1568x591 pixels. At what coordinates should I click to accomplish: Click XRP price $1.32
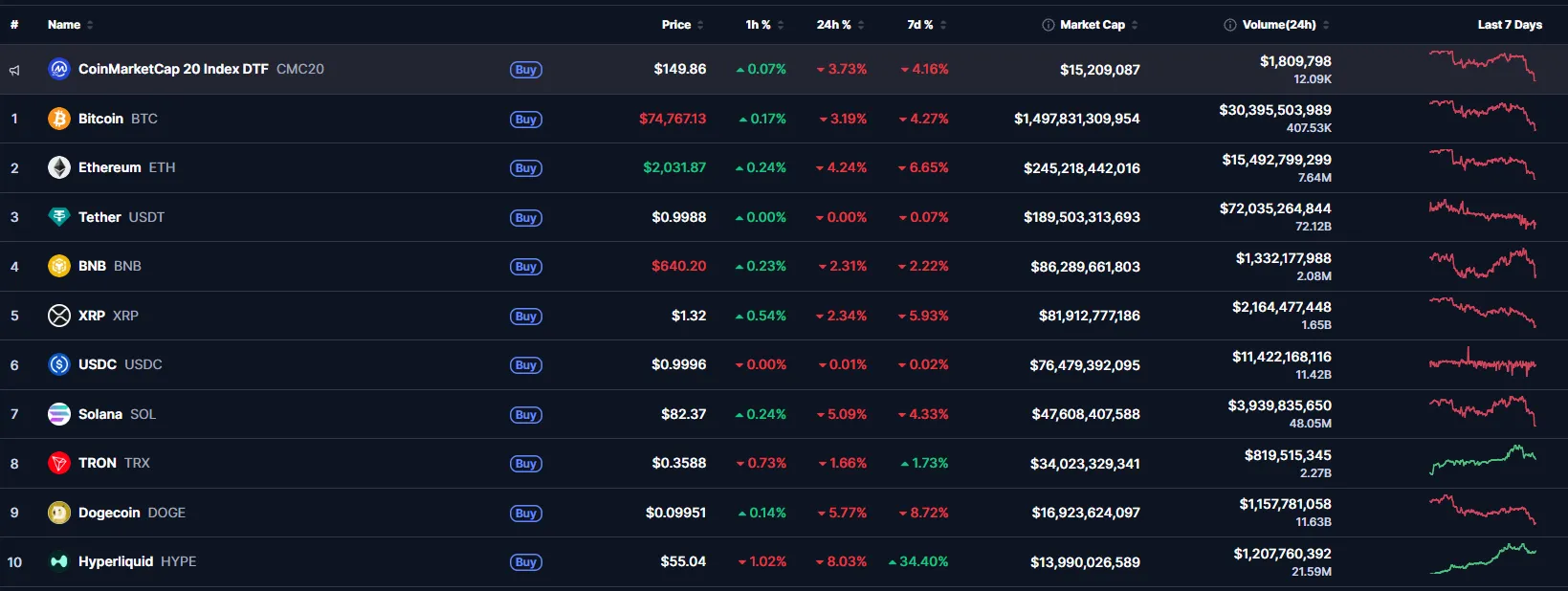tap(689, 316)
